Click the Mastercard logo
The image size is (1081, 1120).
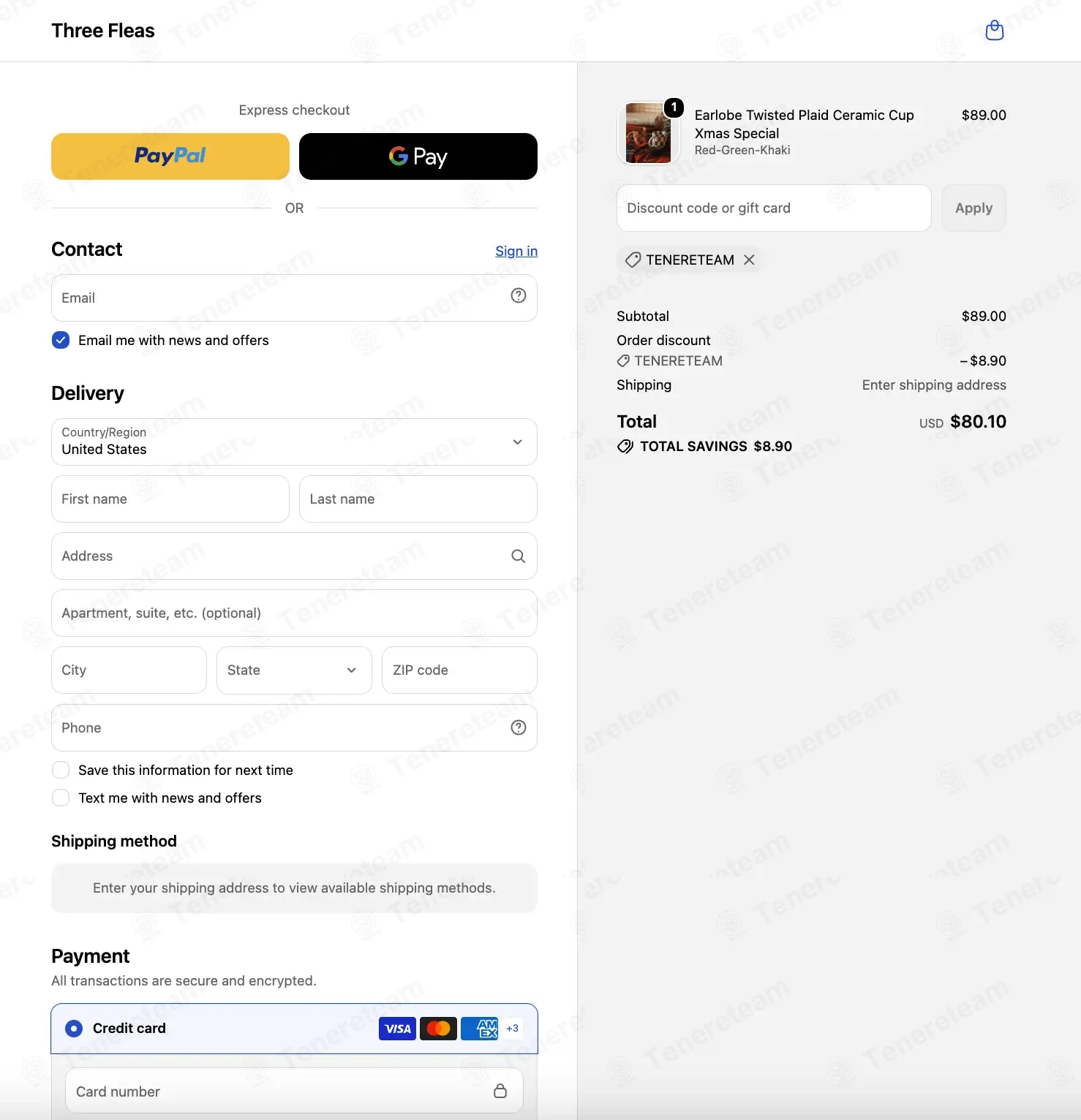(x=439, y=1029)
